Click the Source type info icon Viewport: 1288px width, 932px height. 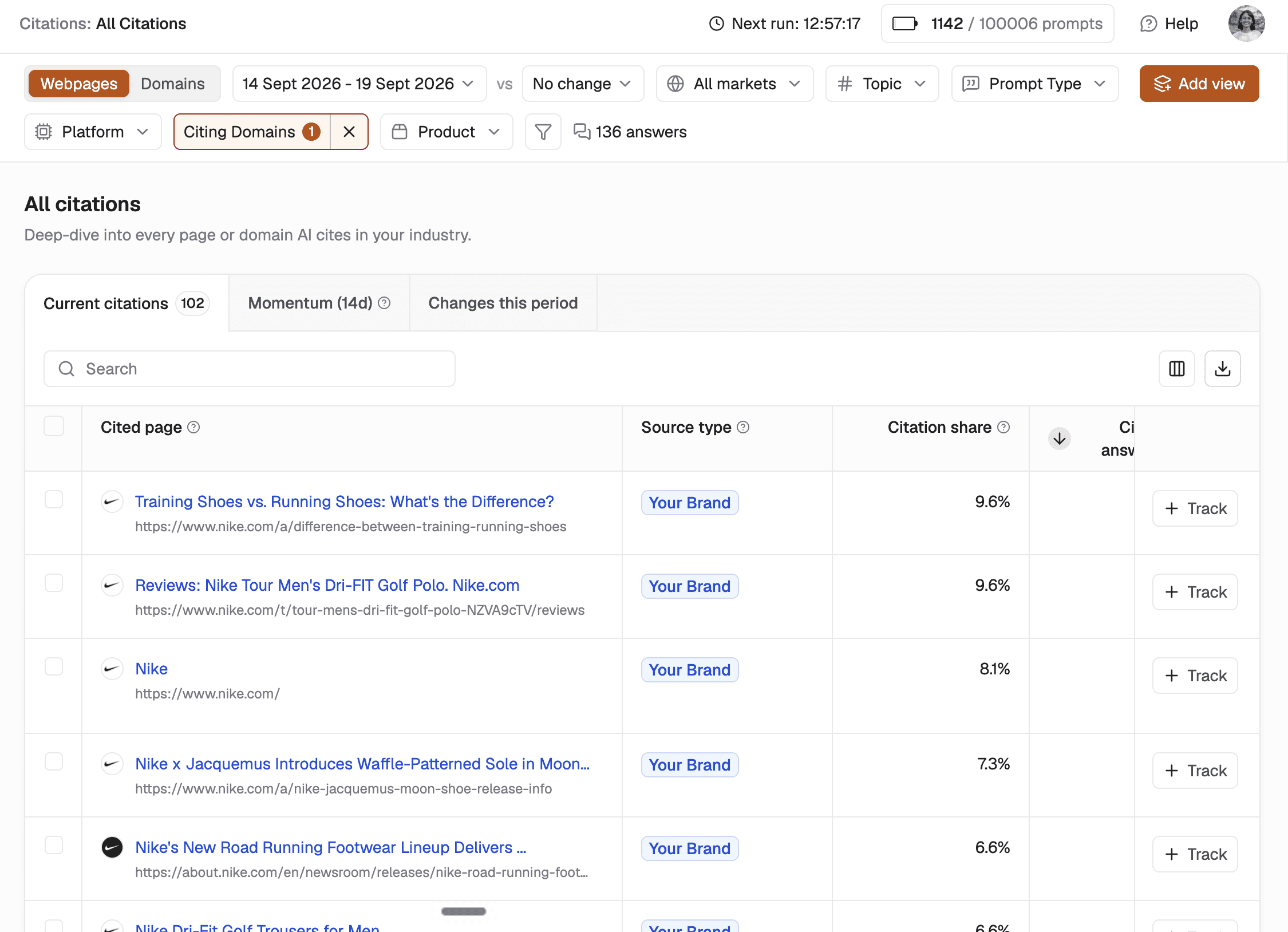coord(743,427)
